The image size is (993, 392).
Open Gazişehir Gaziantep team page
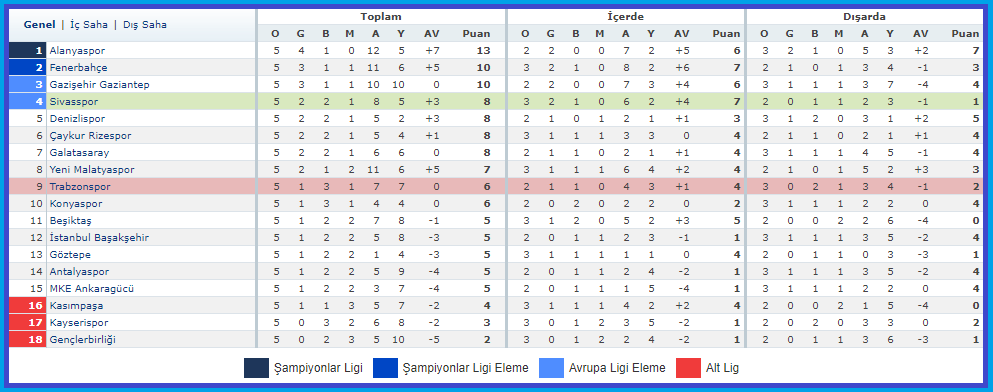point(99,84)
